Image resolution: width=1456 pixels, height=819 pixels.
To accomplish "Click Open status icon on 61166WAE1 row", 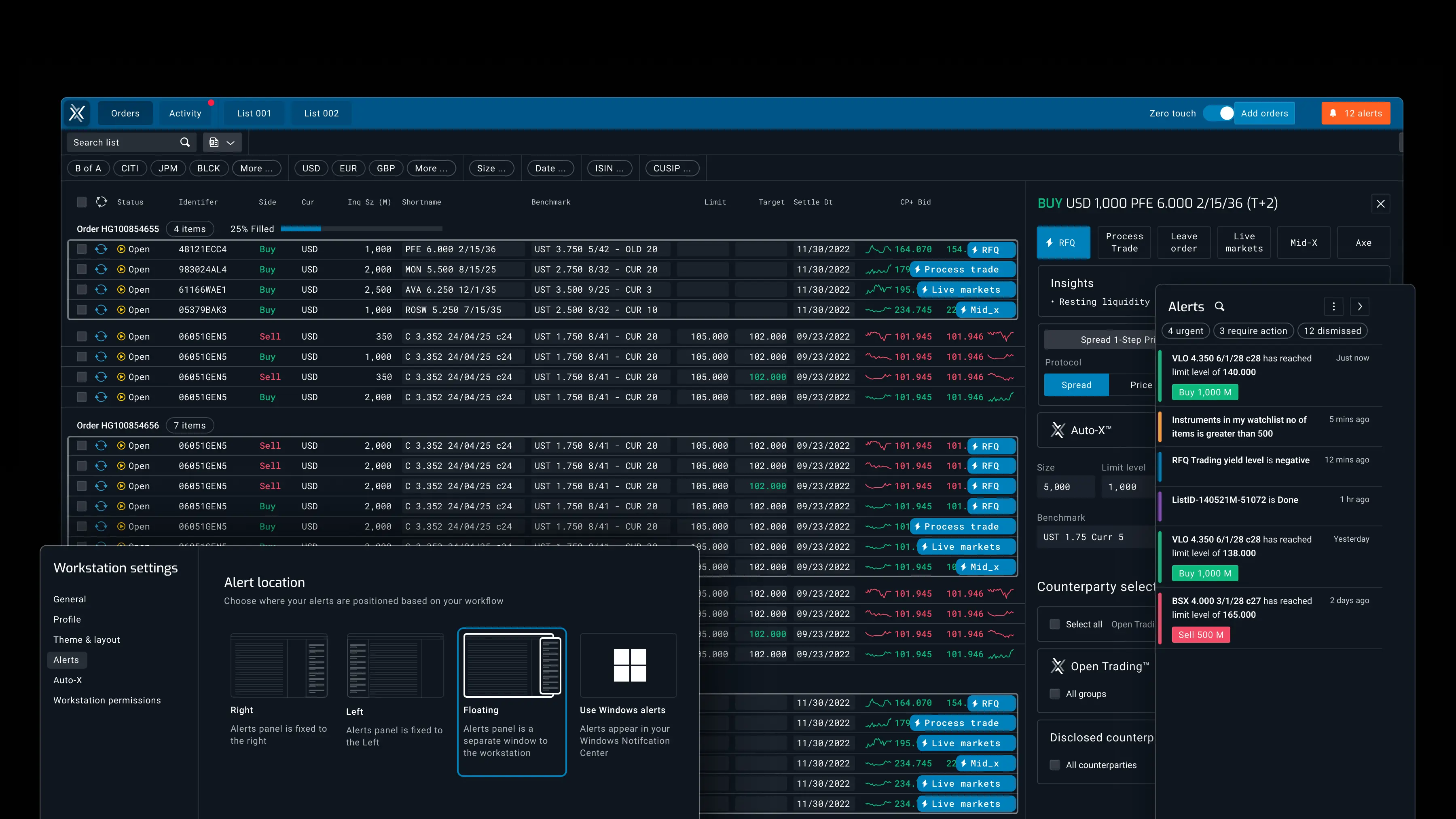I will point(121,290).
